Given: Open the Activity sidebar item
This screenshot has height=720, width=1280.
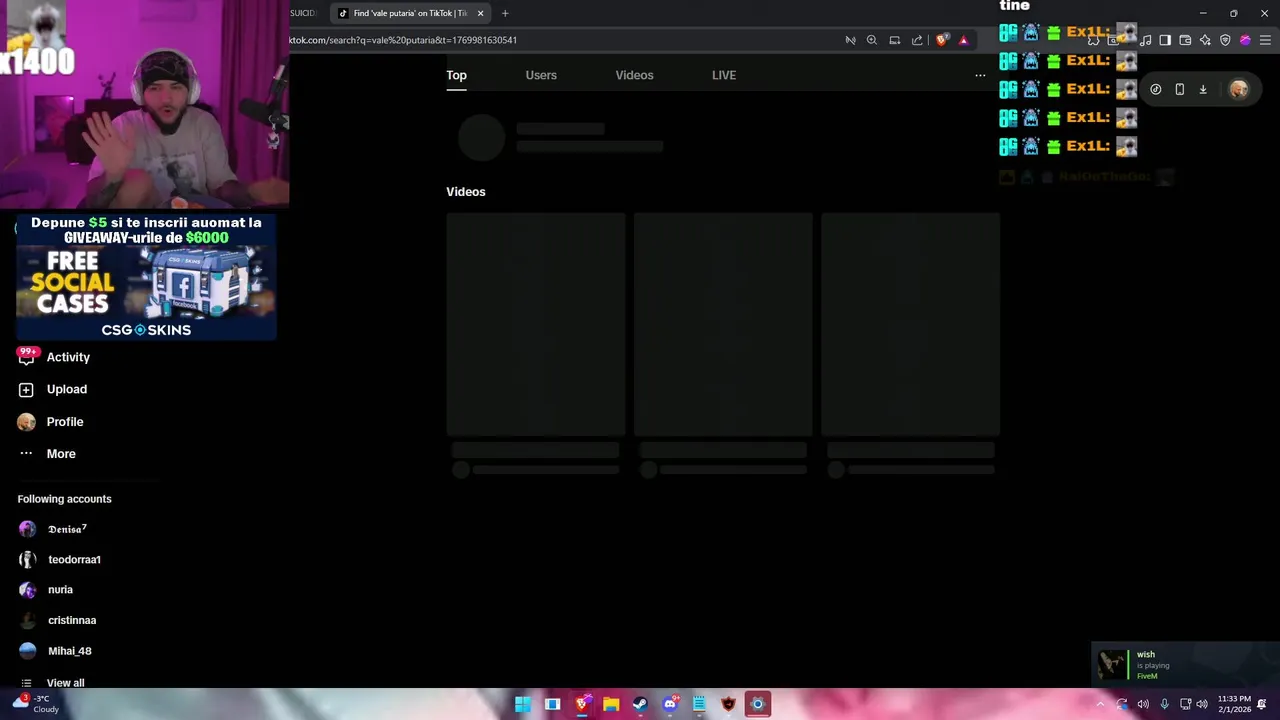Looking at the screenshot, I should (x=55, y=357).
